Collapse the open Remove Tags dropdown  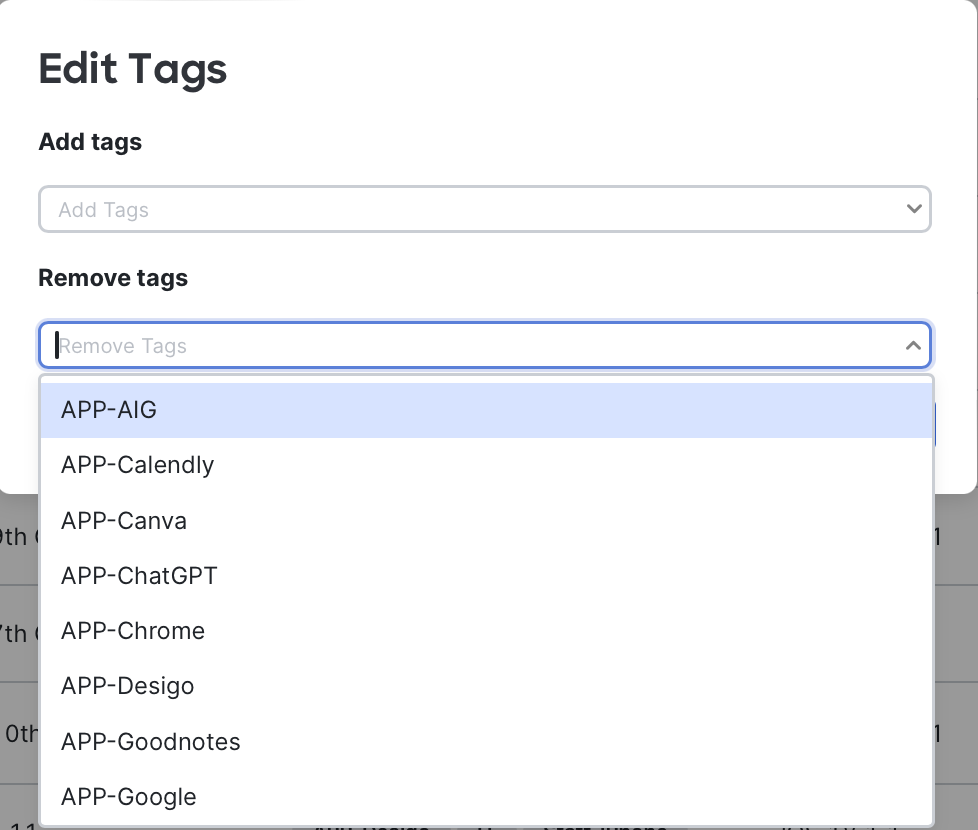(x=913, y=345)
